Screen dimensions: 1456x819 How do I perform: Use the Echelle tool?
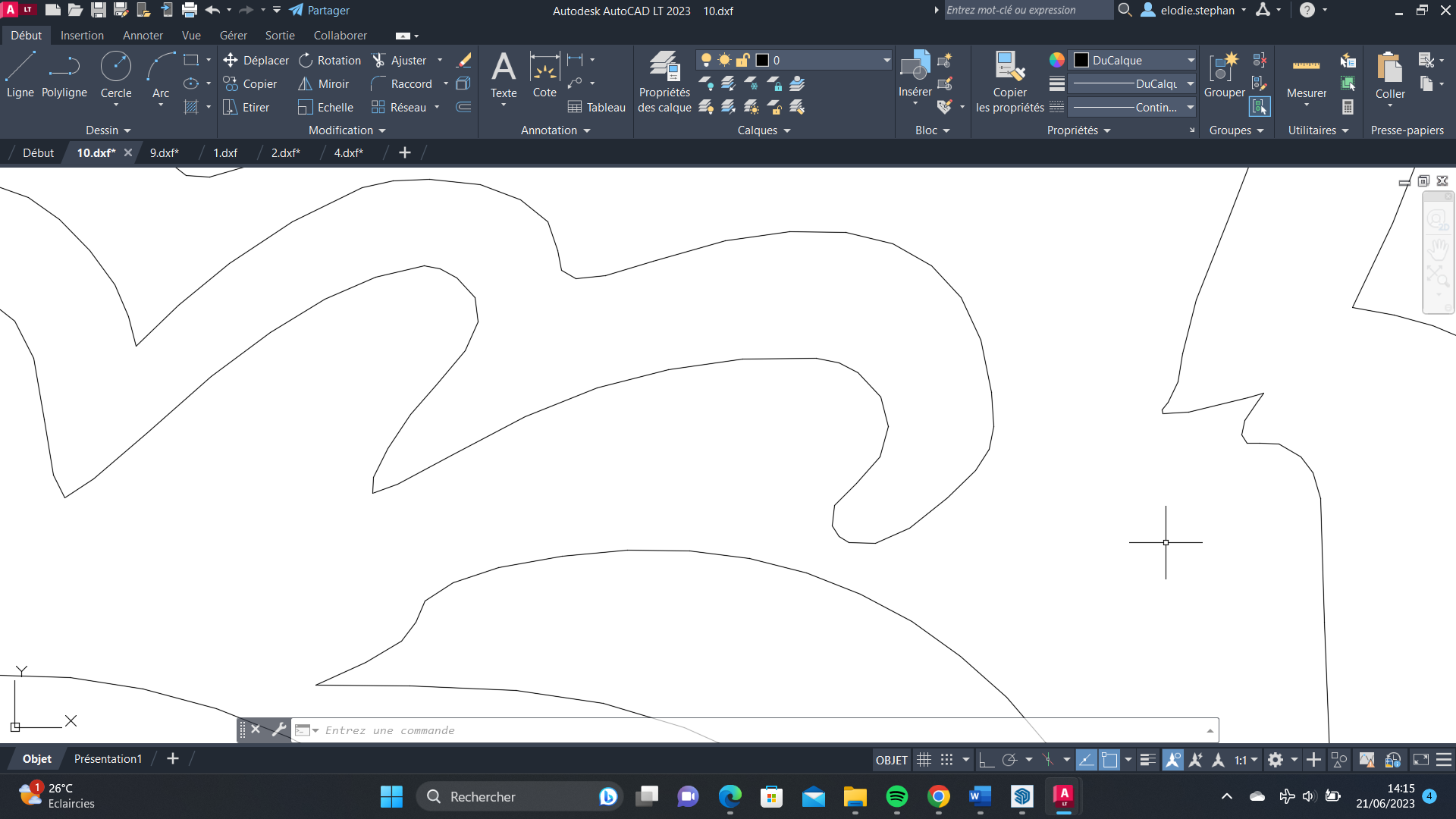326,107
